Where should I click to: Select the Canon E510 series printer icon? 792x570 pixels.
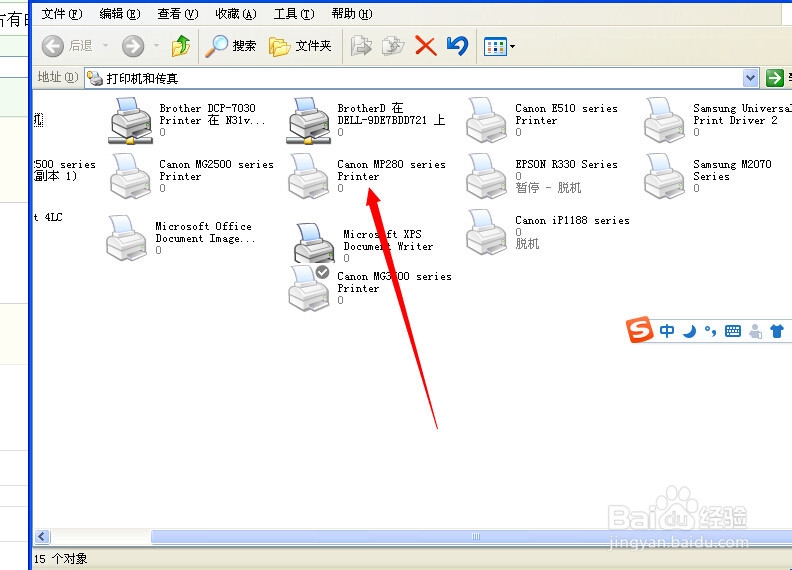click(486, 120)
